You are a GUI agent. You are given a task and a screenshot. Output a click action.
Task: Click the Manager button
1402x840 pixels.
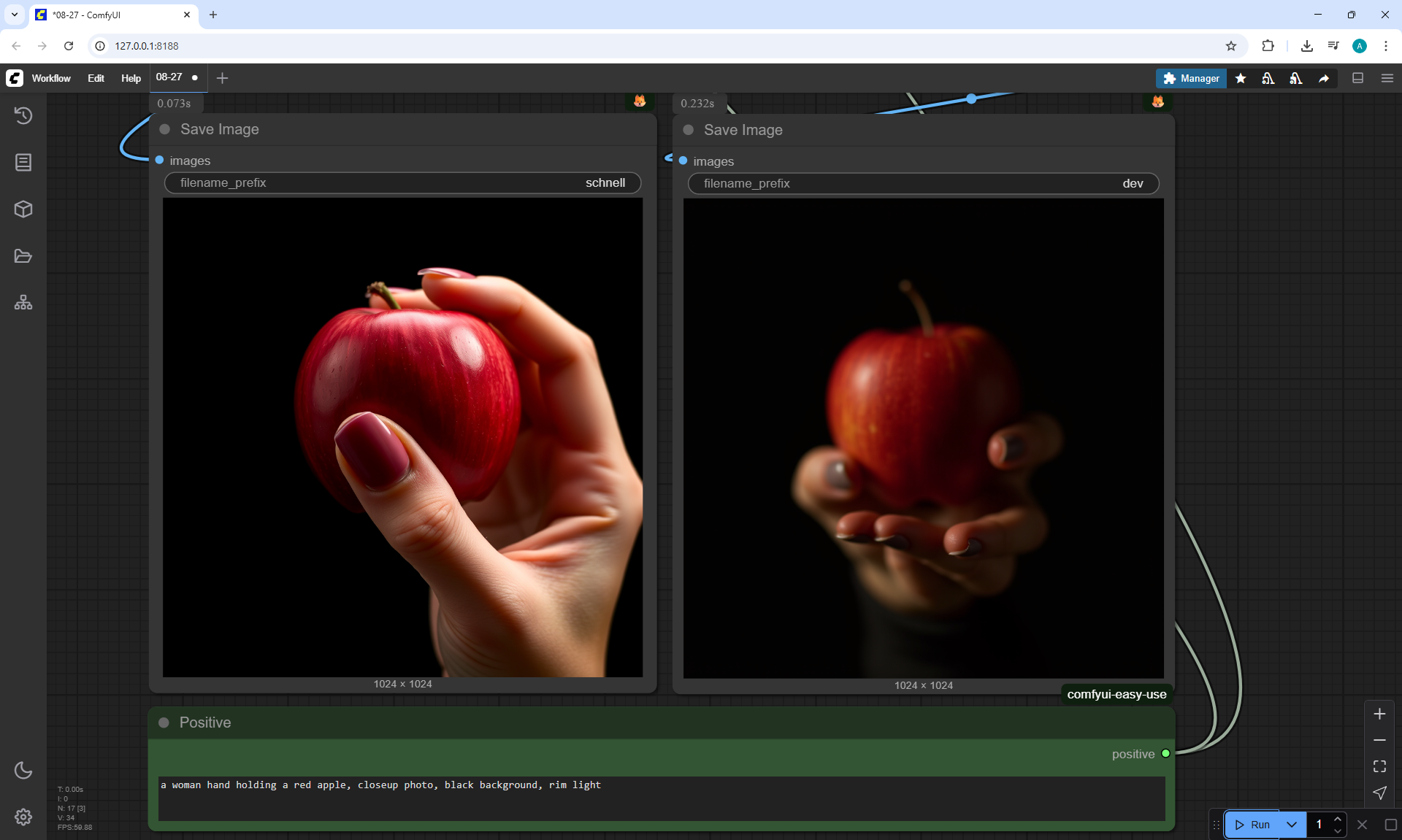[1191, 78]
